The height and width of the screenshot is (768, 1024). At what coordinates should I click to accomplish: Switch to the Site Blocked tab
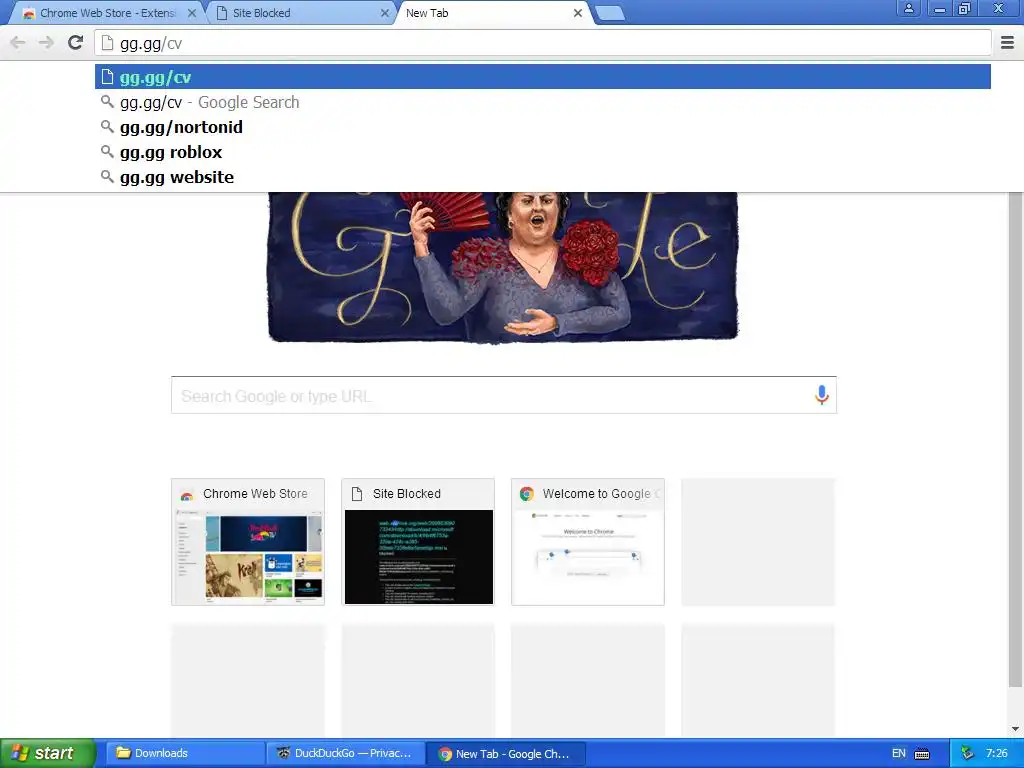pyautogui.click(x=300, y=13)
